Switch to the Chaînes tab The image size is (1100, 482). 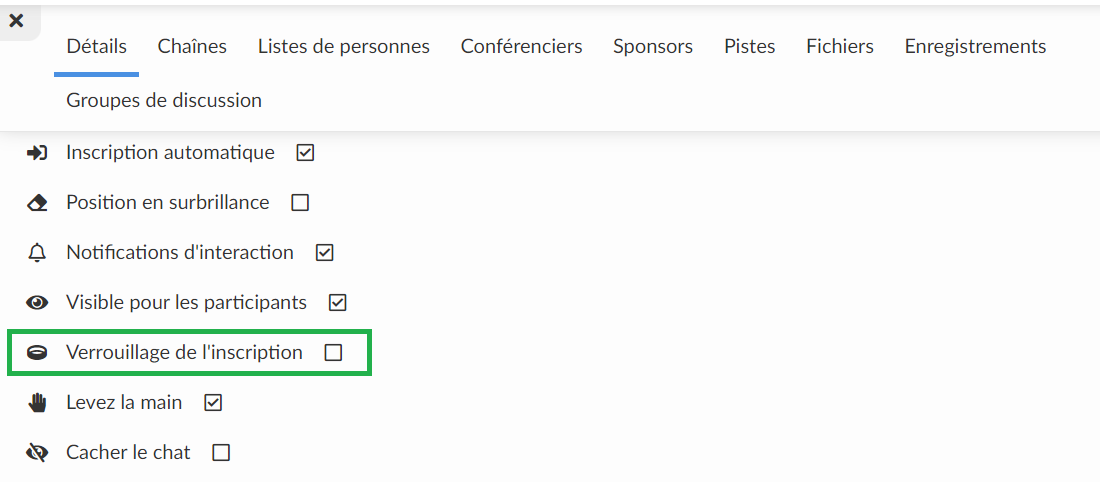192,47
